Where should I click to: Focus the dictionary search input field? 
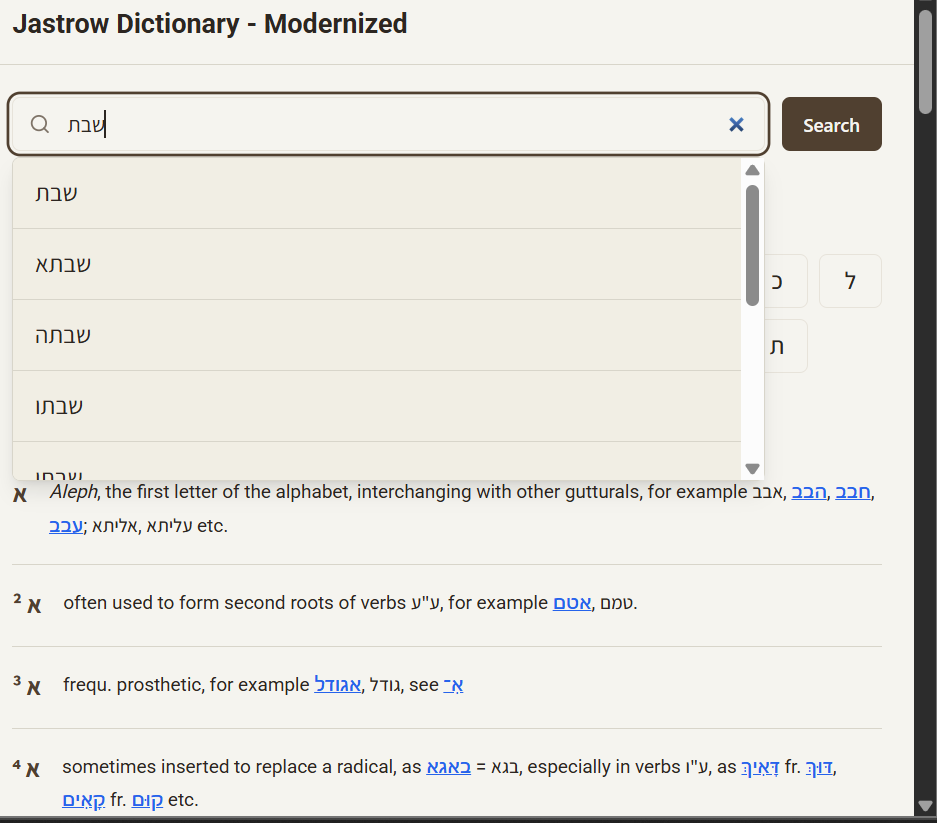(x=388, y=124)
